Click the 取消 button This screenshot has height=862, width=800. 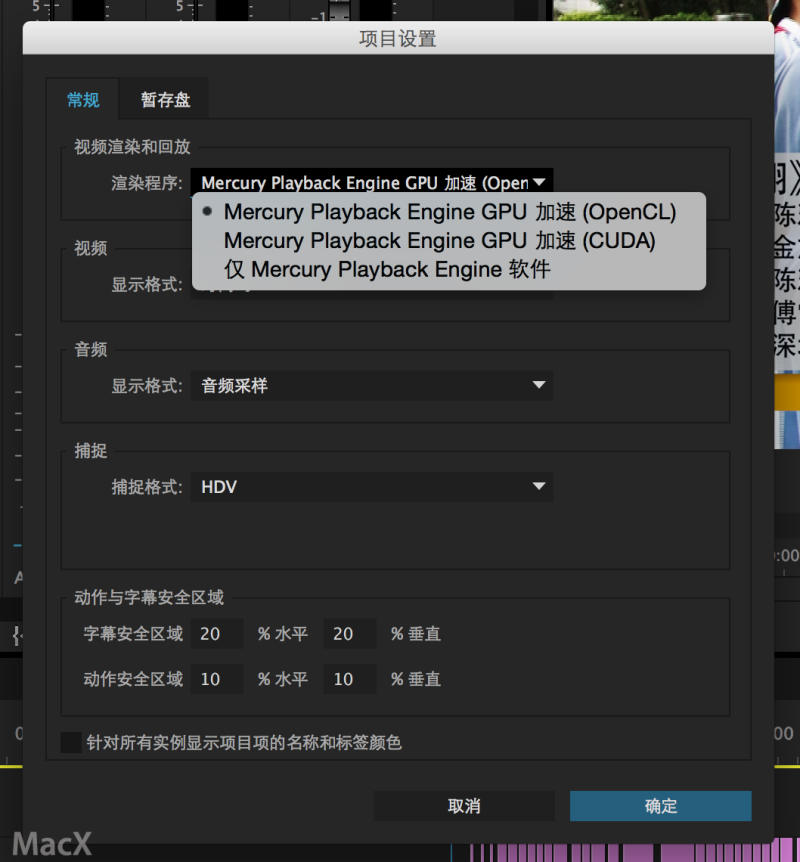pos(464,805)
